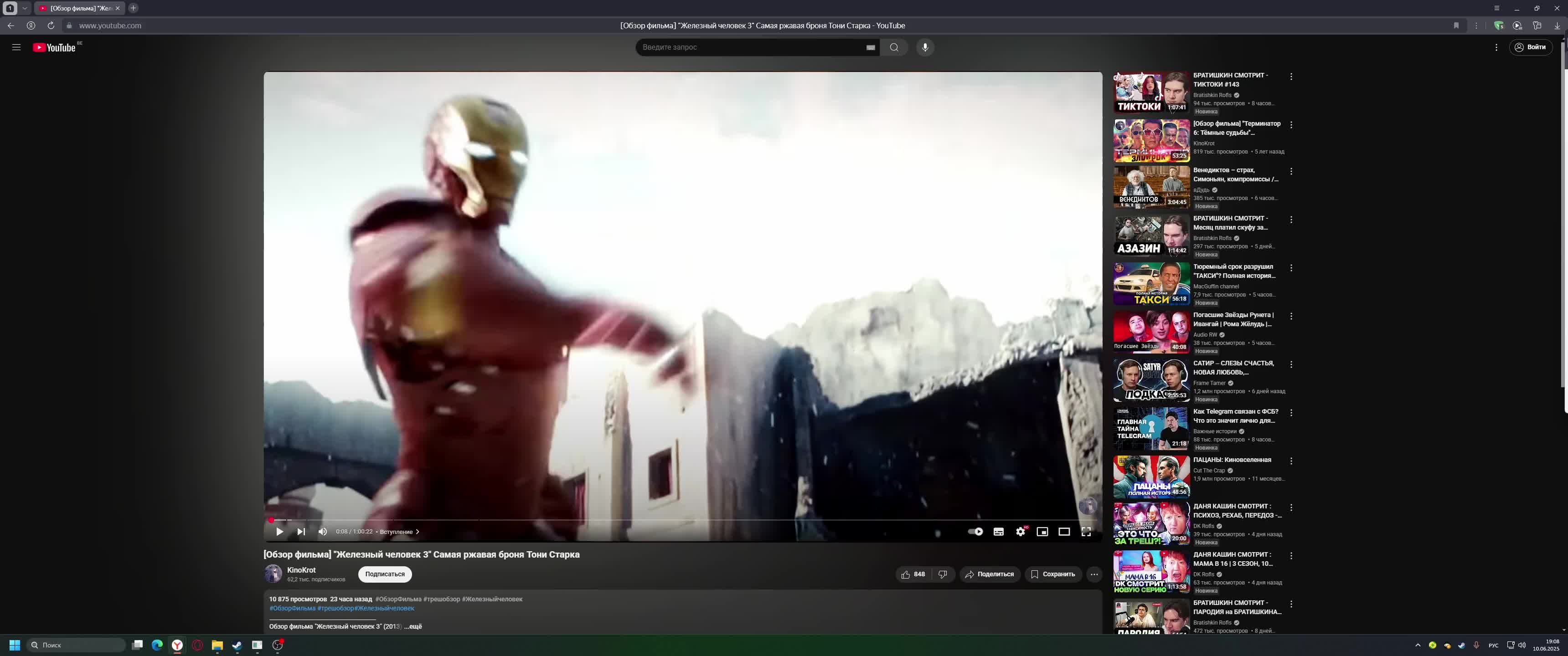The height and width of the screenshot is (656, 1568).
Task: Start voice search with the microphone
Action: [924, 47]
